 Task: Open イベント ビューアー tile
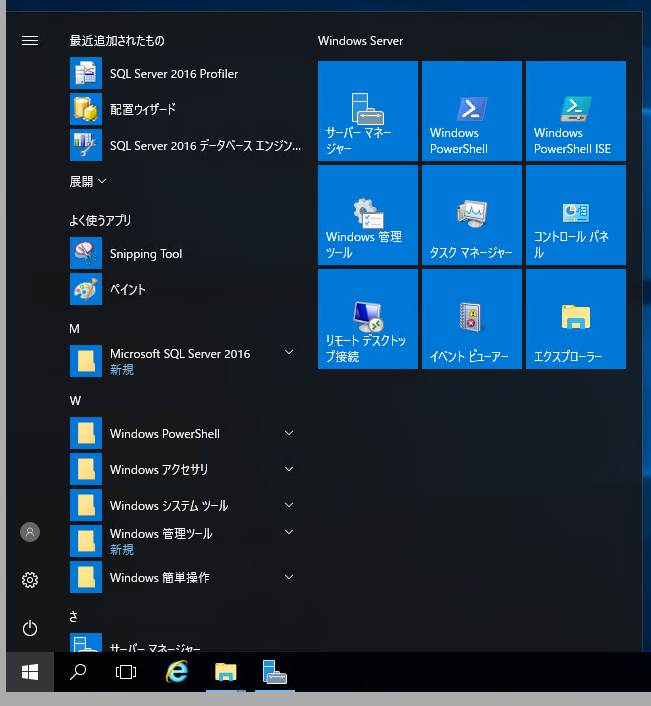(472, 319)
